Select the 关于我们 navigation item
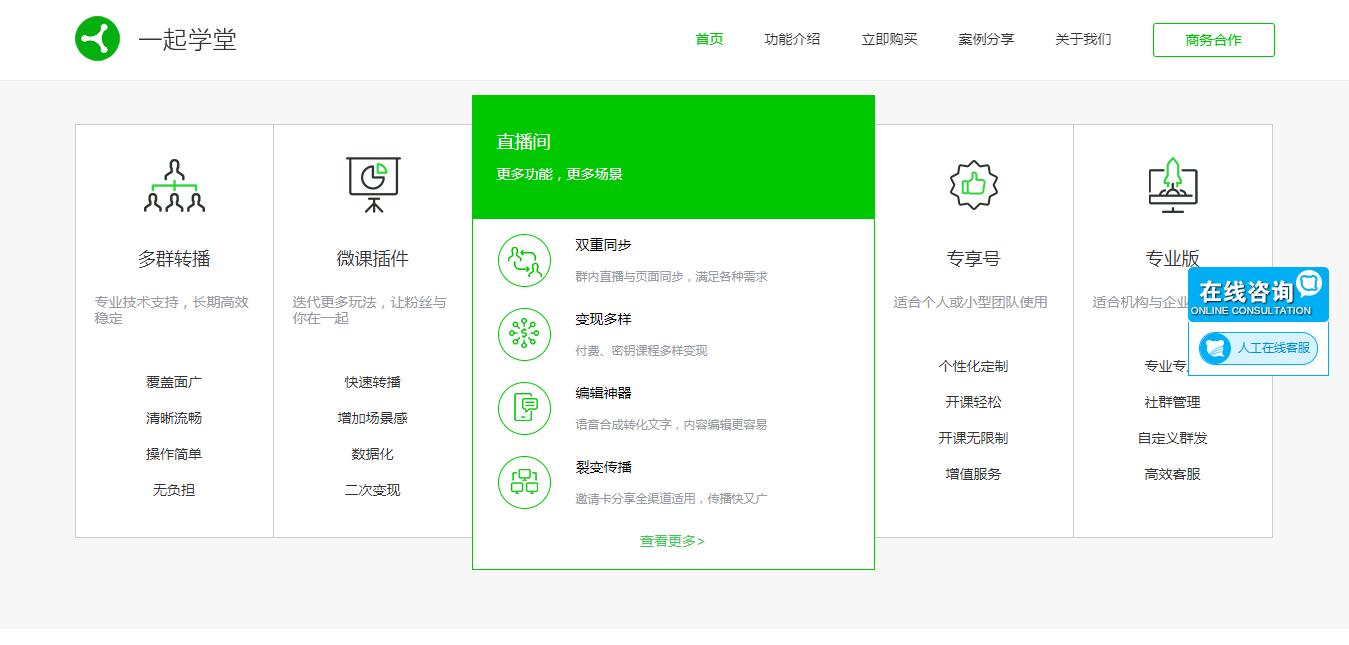The image size is (1349, 645). [x=1082, y=40]
